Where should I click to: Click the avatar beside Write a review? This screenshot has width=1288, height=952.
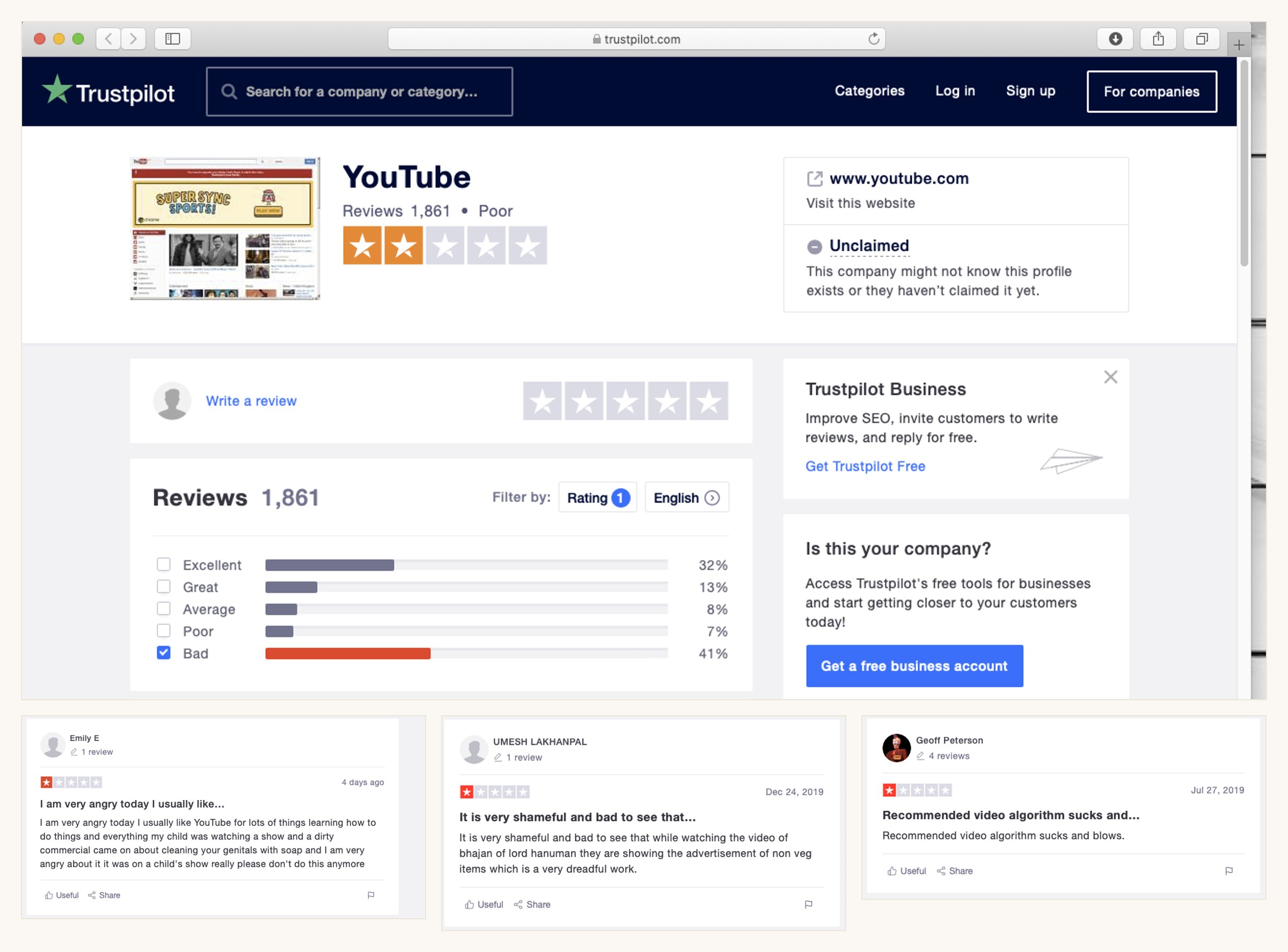pyautogui.click(x=172, y=401)
